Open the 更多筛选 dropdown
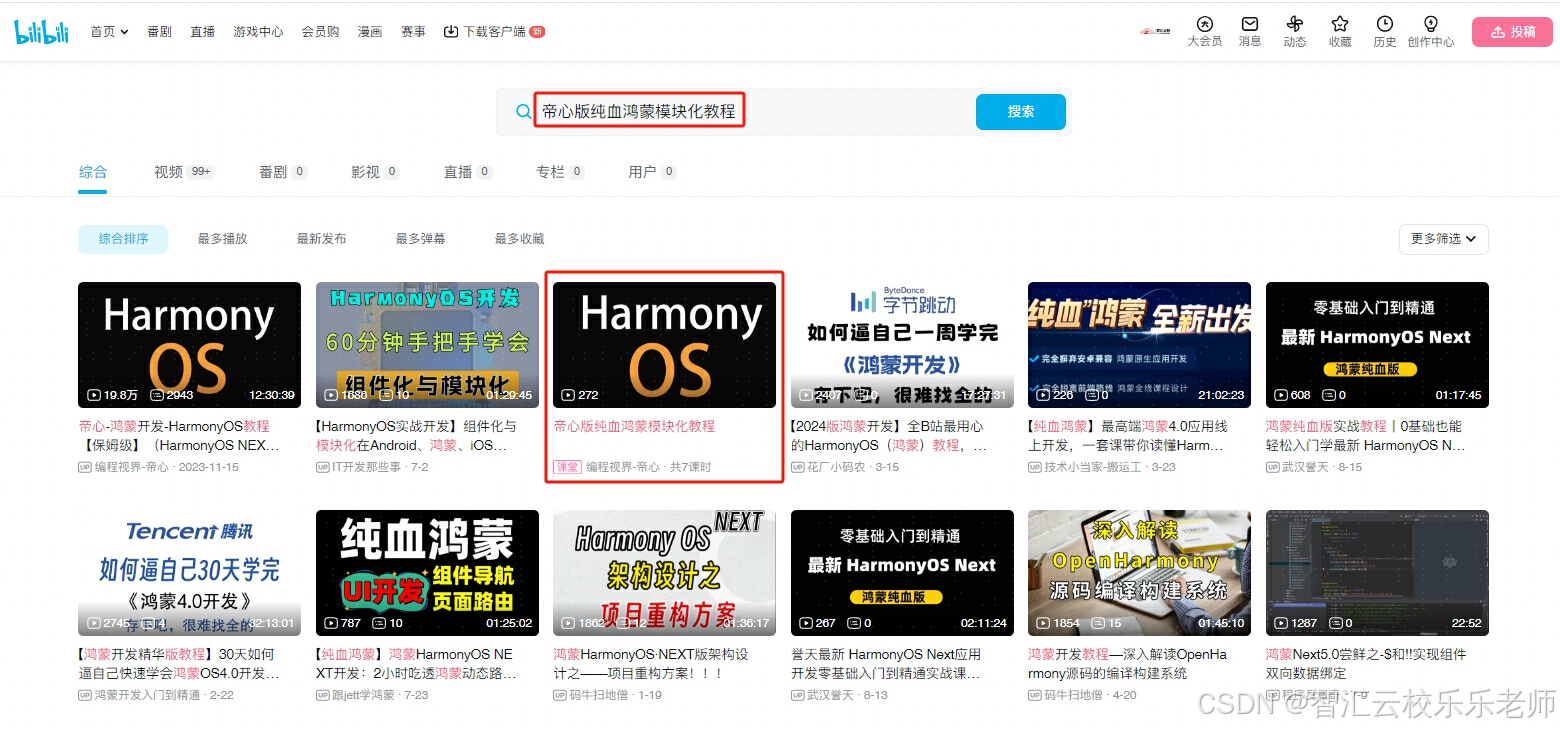 click(1443, 239)
